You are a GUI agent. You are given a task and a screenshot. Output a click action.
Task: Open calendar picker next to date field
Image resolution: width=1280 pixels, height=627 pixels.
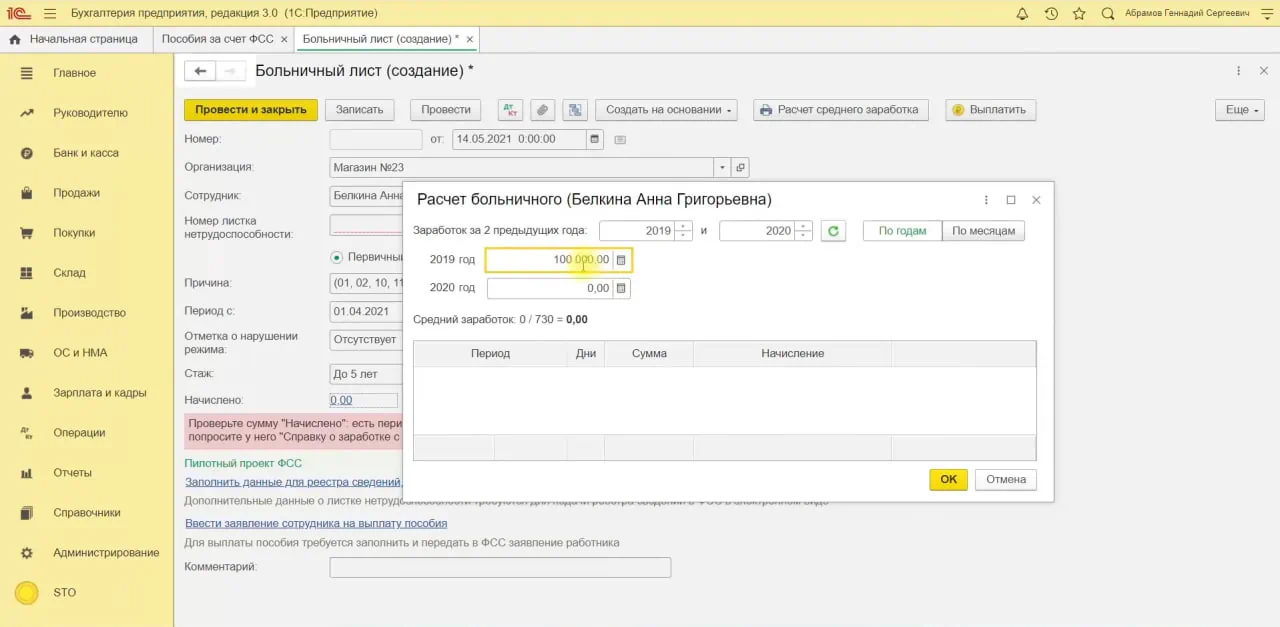(595, 140)
